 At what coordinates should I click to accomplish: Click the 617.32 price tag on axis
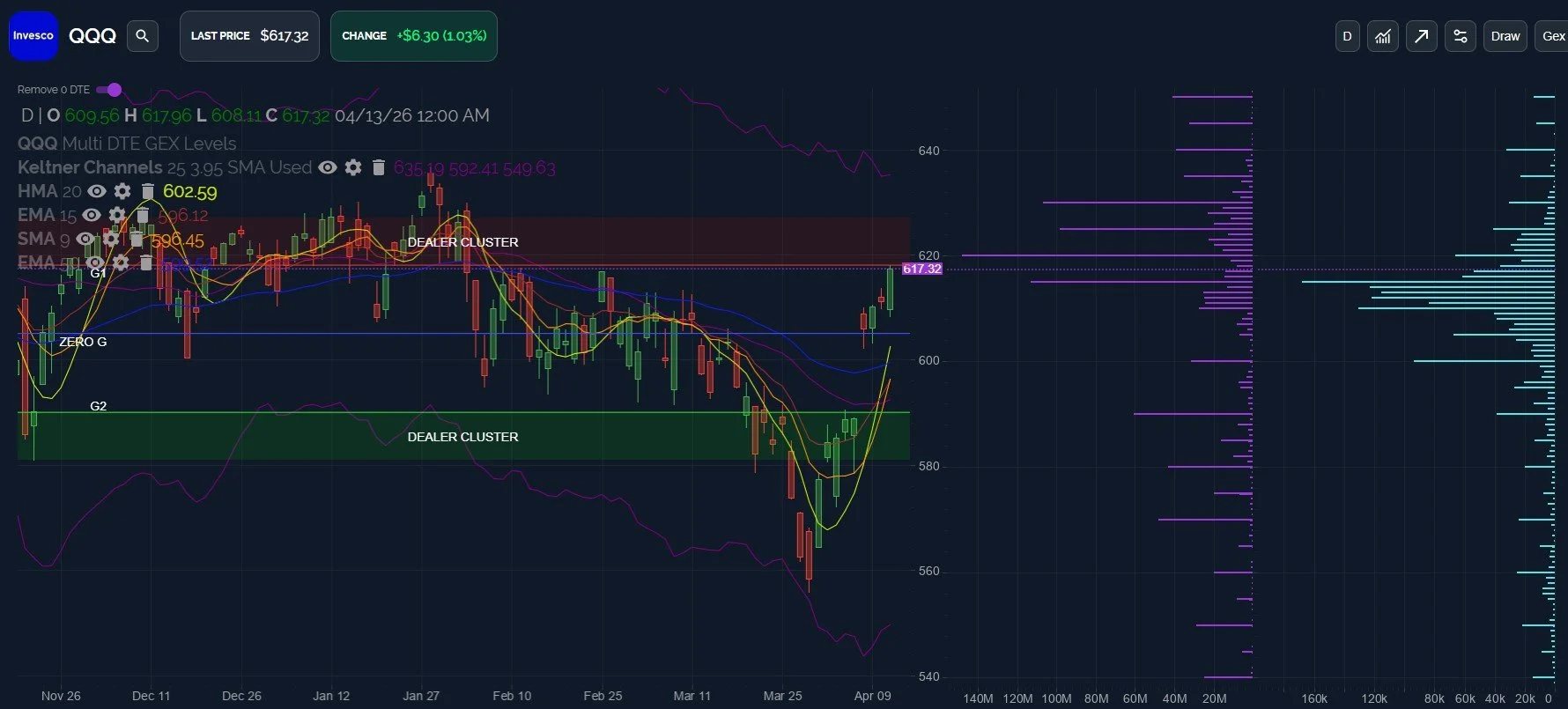pyautogui.click(x=922, y=269)
